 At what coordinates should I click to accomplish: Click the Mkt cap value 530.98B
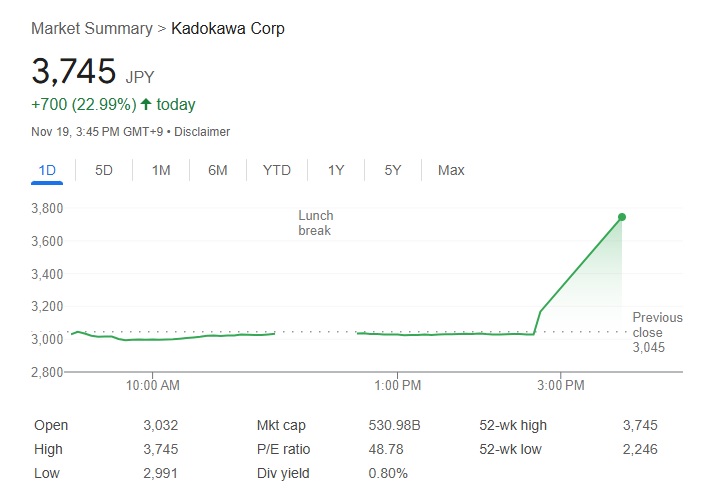point(395,425)
